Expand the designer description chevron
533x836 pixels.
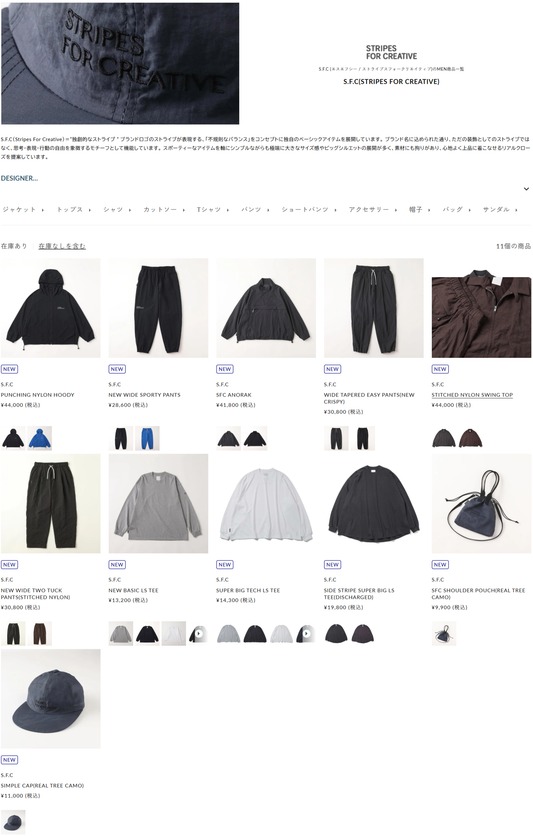point(526,189)
